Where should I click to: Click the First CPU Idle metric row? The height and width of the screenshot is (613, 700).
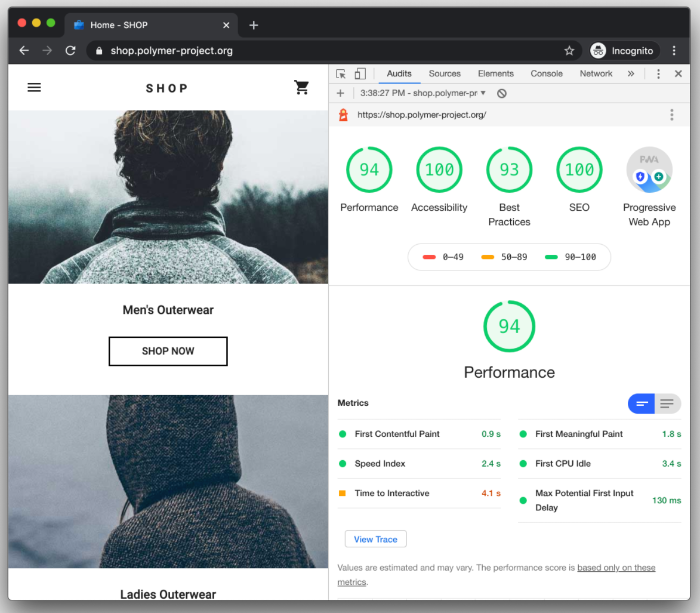[x=600, y=464]
